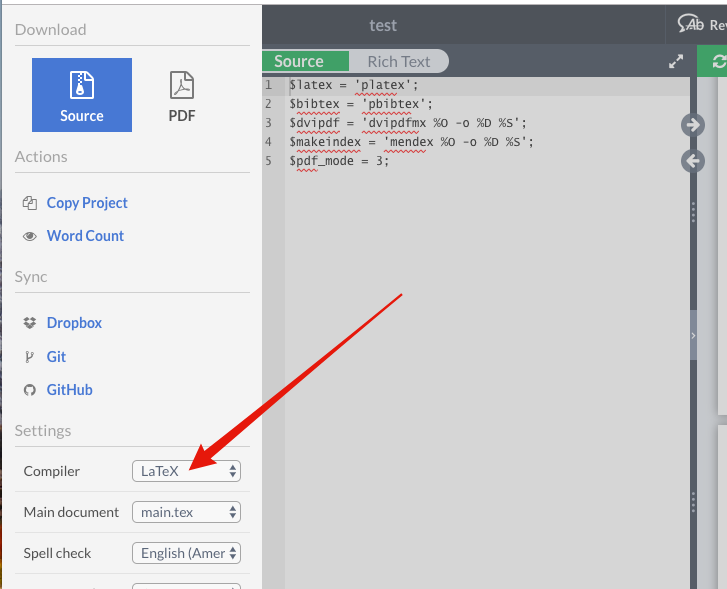Click line number 5 in the gutter
The height and width of the screenshot is (589, 727).
268,161
